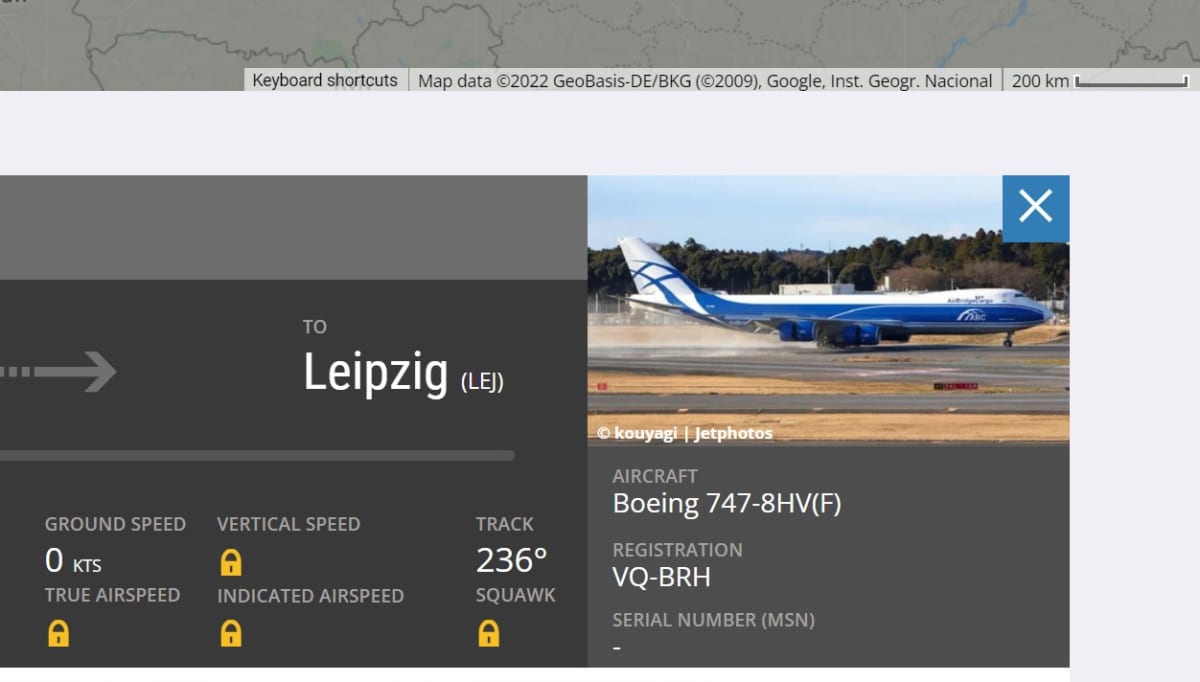
Task: Click the kouyagi Jetphotos photo credit
Action: pos(685,433)
